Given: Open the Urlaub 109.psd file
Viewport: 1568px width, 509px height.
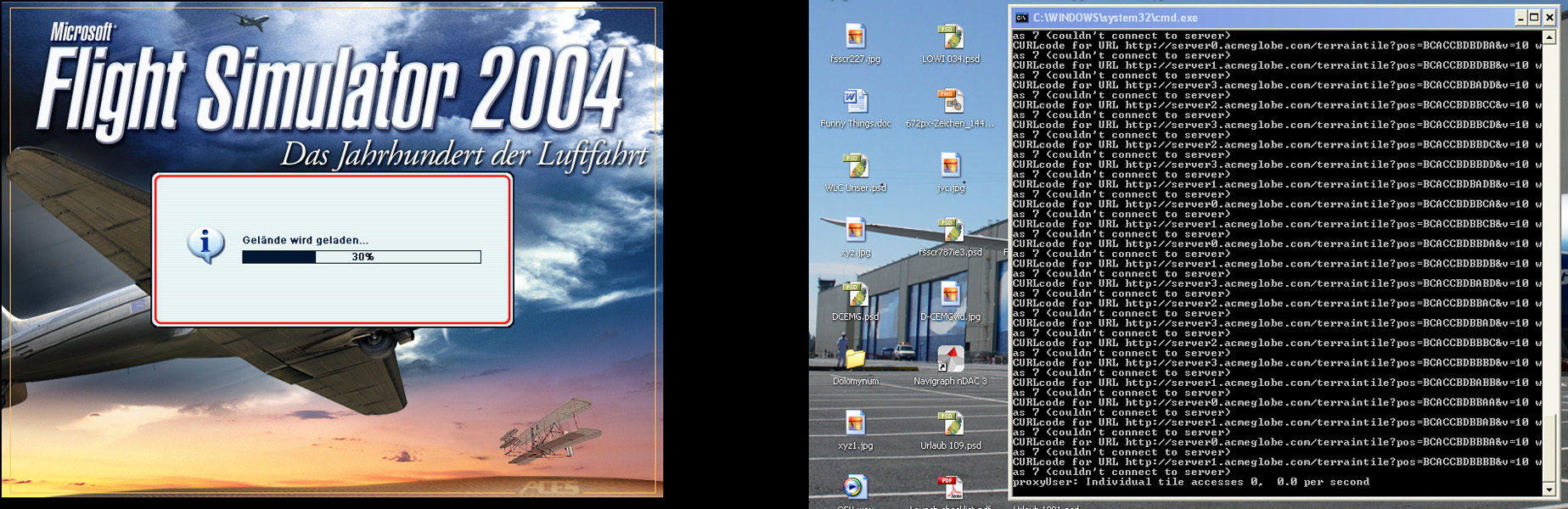Looking at the screenshot, I should [950, 425].
